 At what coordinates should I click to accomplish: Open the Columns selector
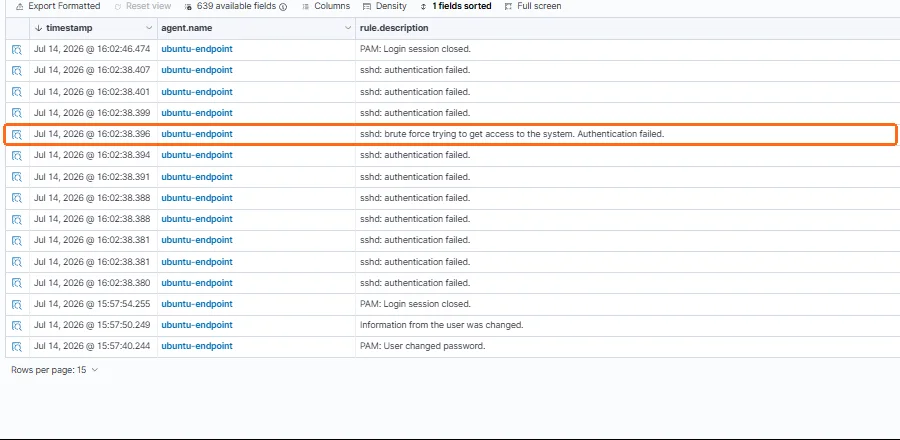326,6
